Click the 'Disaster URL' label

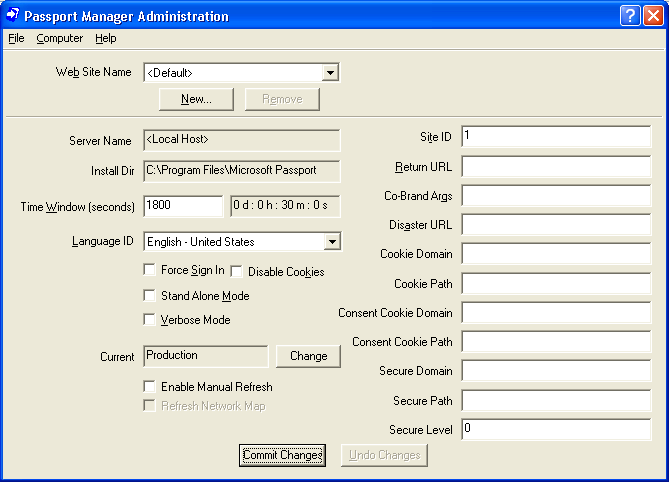click(x=420, y=225)
